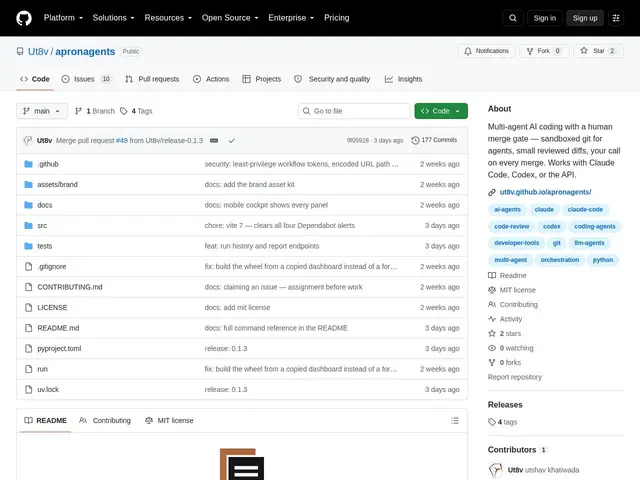
Task: Switch to the Pull requests tab
Action: pyautogui.click(x=152, y=79)
